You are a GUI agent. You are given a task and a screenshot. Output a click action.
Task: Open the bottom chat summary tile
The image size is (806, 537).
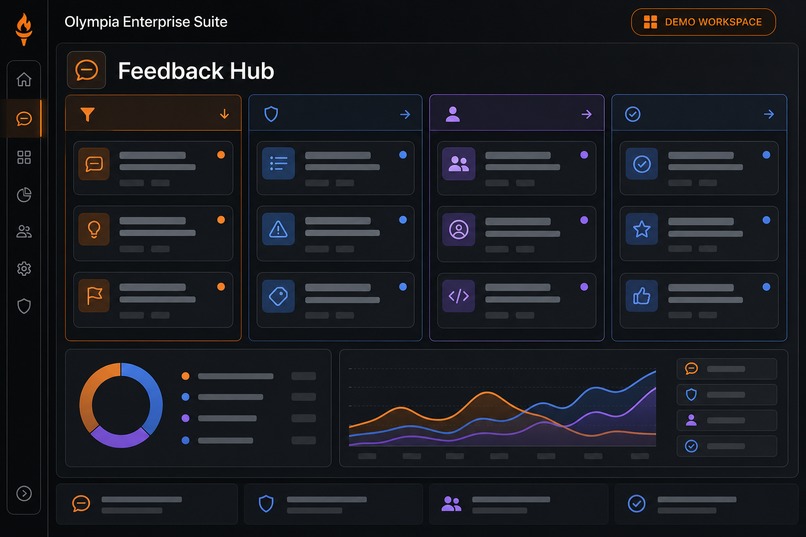(x=147, y=504)
